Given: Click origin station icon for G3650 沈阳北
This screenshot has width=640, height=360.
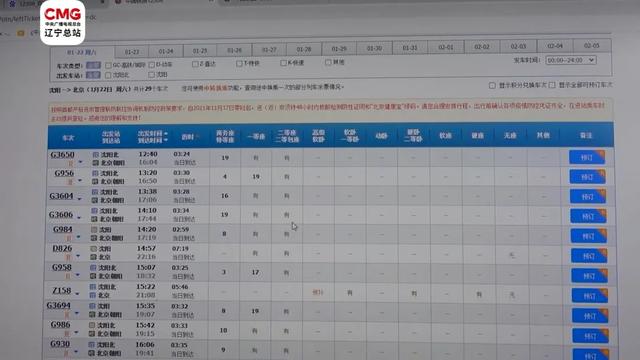Looking at the screenshot, I should 96,155.
